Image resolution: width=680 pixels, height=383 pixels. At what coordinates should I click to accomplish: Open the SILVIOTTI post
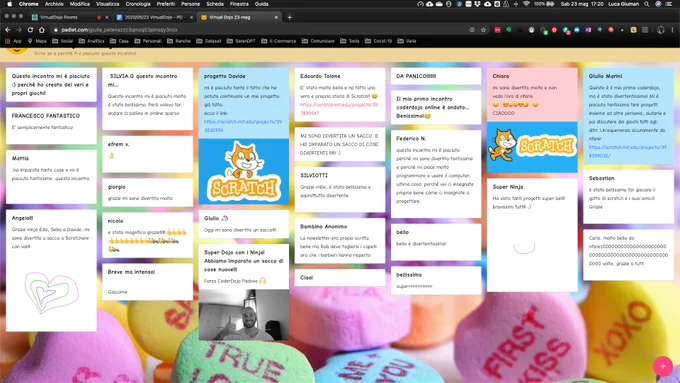click(340, 190)
